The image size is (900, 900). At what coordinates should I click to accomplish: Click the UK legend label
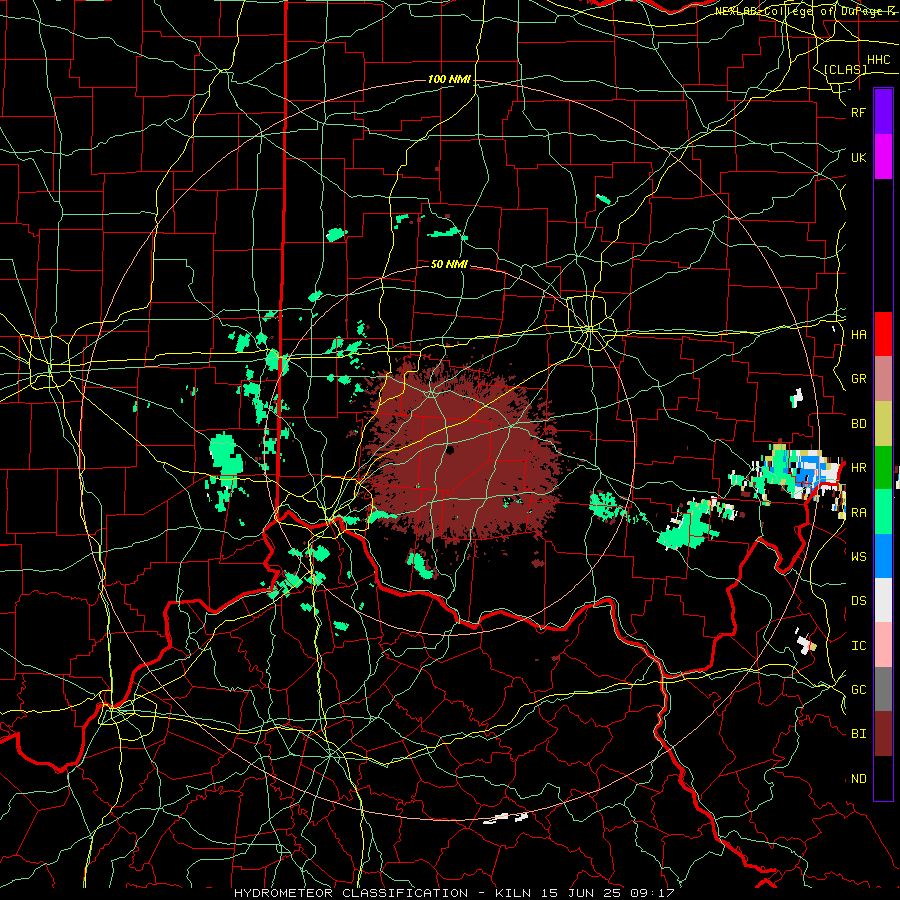(x=858, y=157)
